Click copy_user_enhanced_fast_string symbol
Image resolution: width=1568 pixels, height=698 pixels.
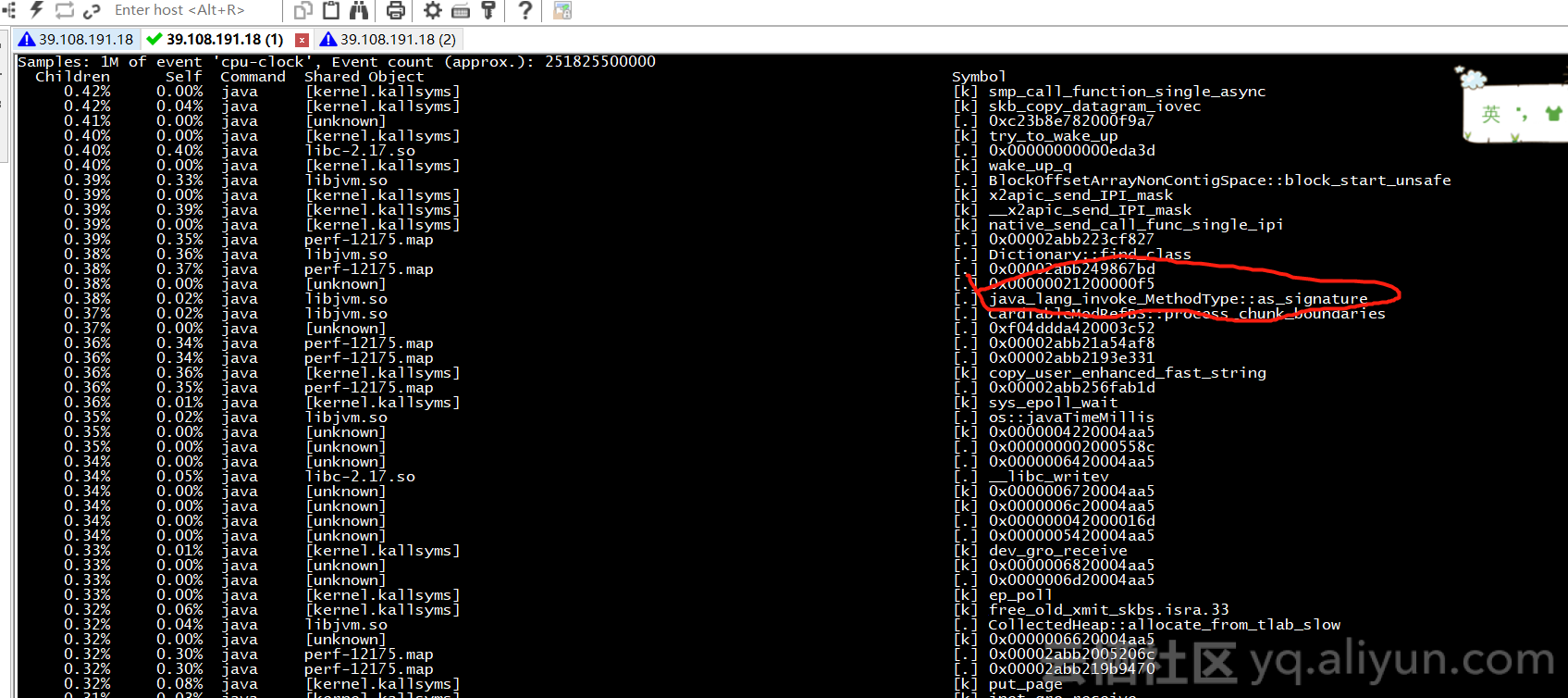(x=1127, y=373)
